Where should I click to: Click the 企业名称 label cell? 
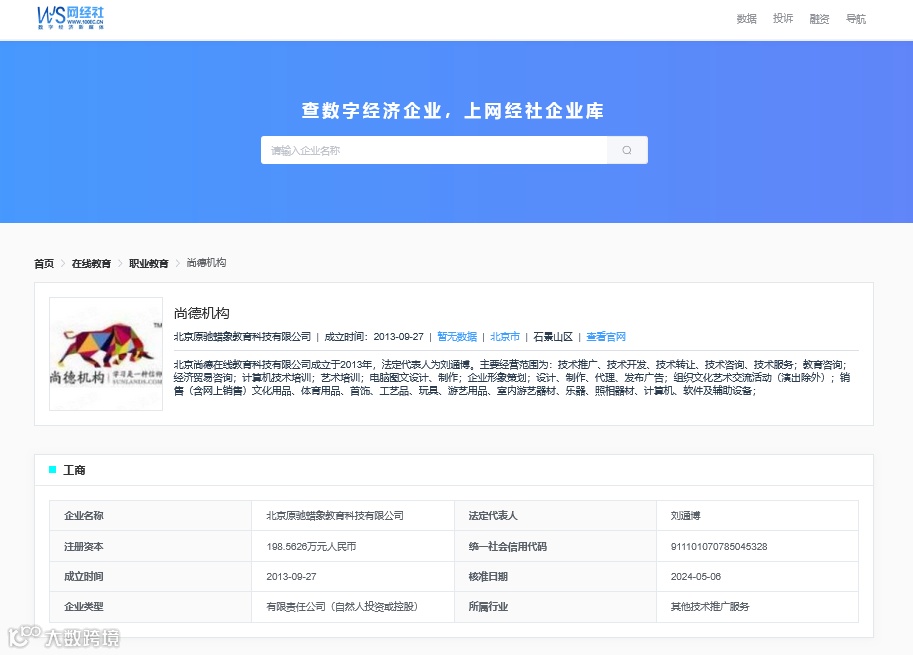[x=150, y=515]
